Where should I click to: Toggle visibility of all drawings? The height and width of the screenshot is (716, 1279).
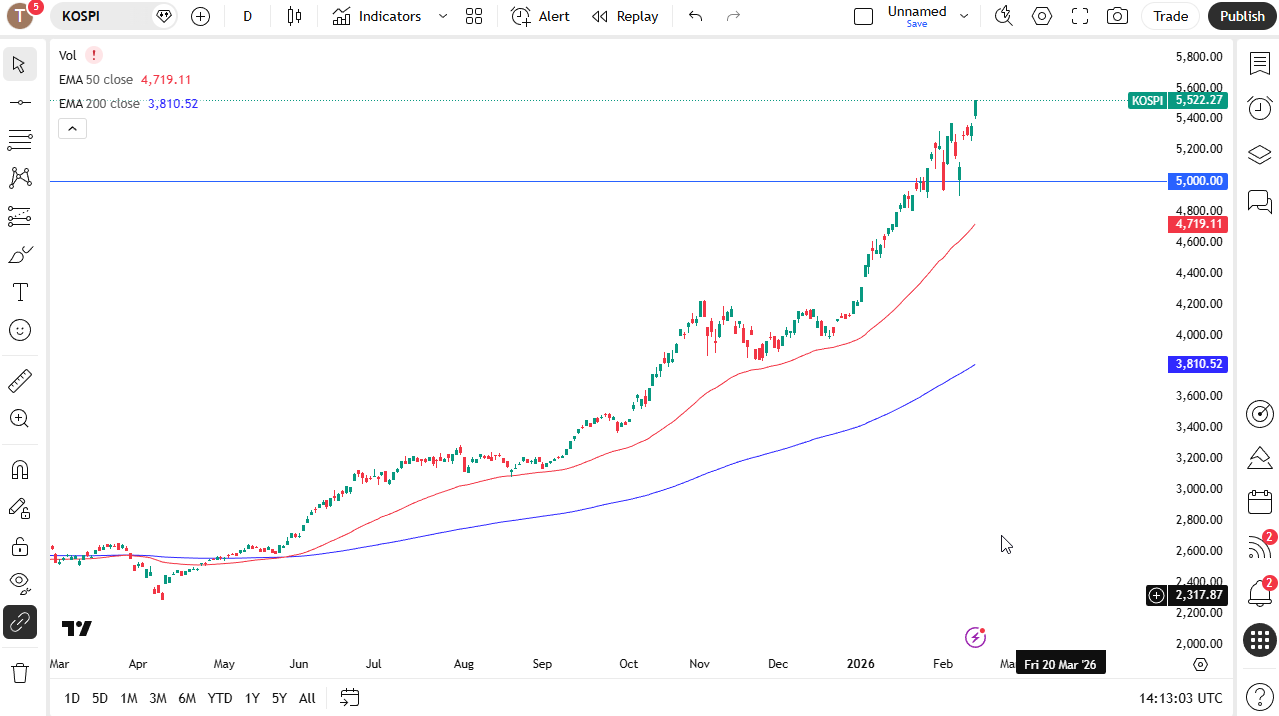[x=19, y=583]
